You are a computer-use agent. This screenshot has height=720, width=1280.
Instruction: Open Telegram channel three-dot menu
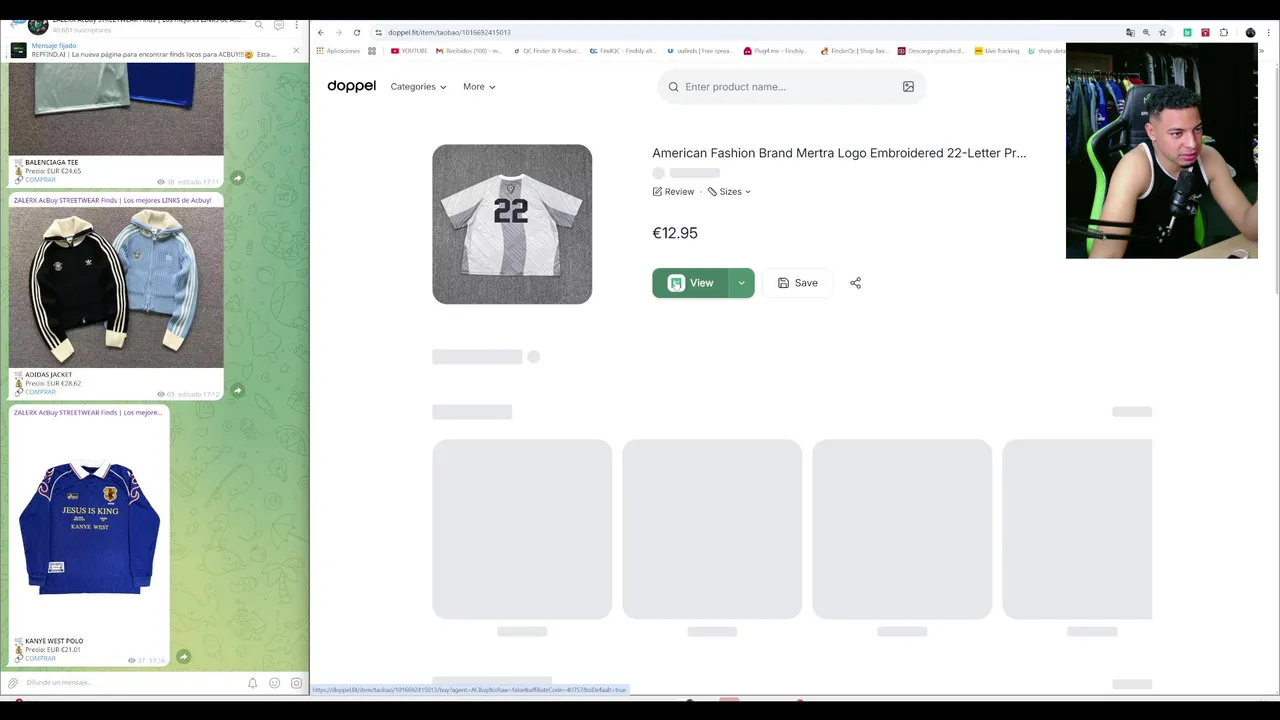(296, 25)
